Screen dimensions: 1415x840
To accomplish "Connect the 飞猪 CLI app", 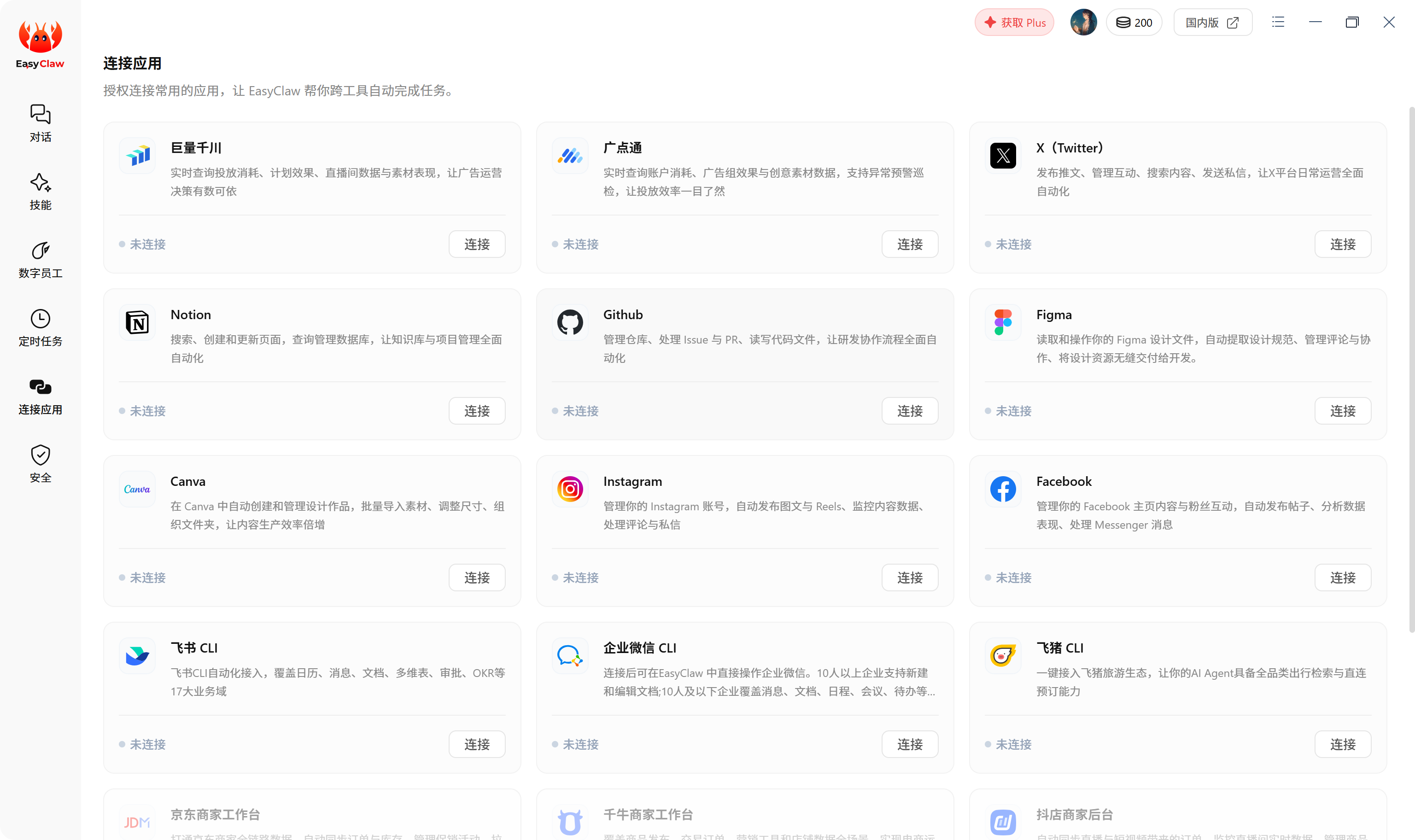I will [1343, 744].
